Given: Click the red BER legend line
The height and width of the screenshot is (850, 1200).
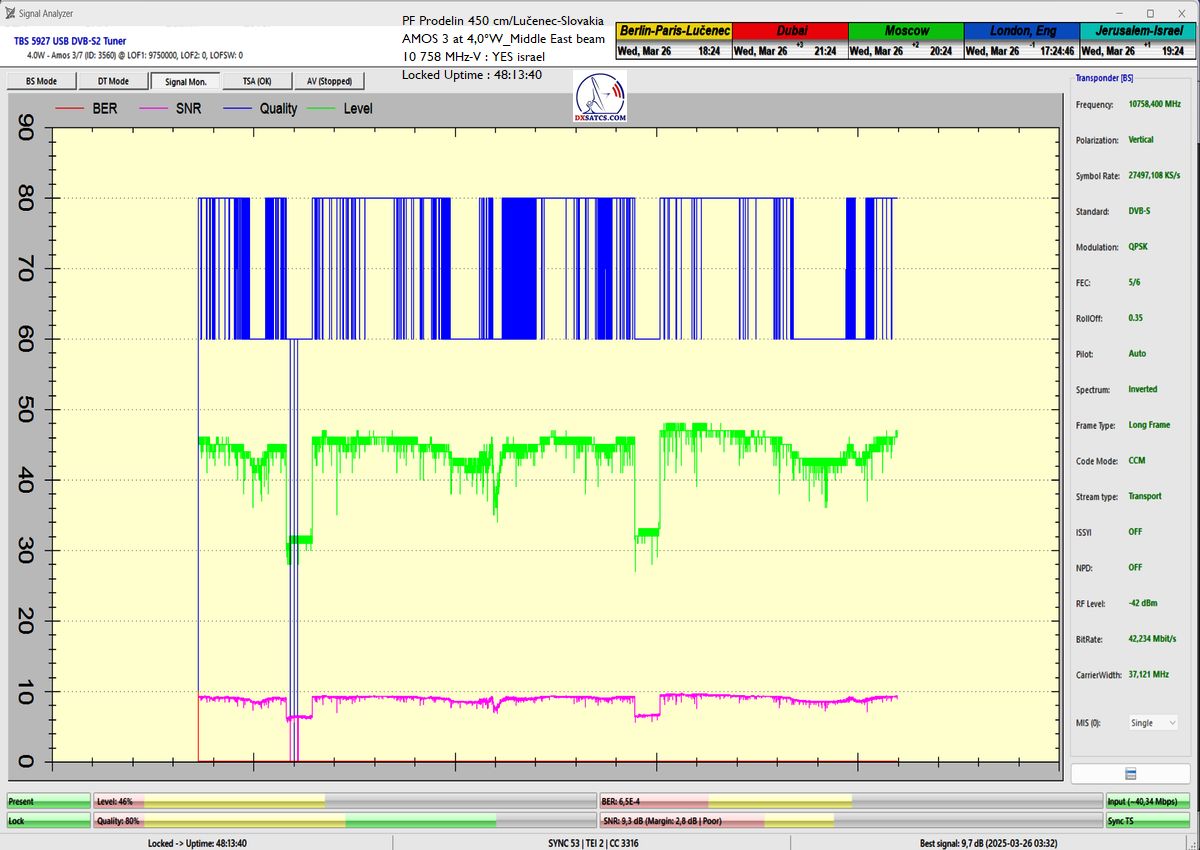Looking at the screenshot, I should click(69, 108).
